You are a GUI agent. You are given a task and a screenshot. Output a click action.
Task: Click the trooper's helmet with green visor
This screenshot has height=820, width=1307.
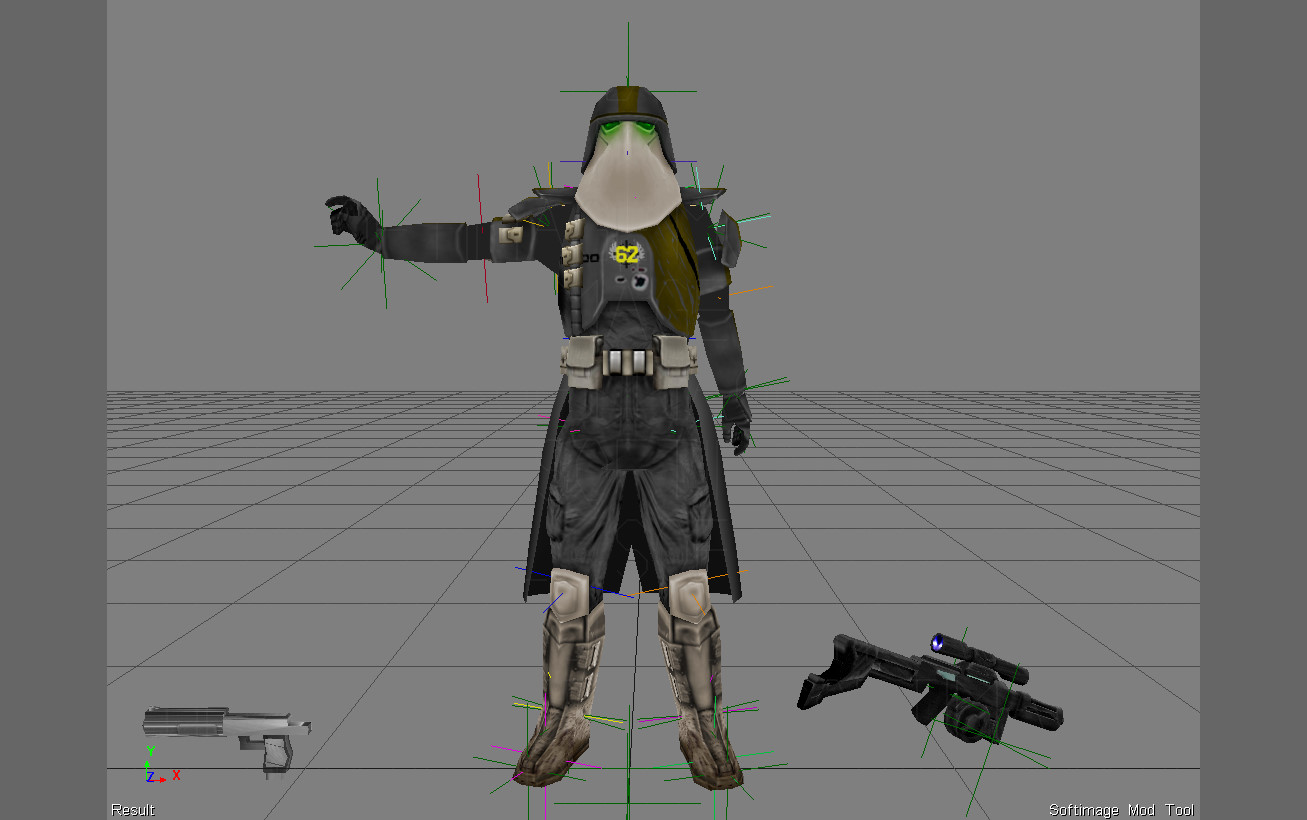628,129
